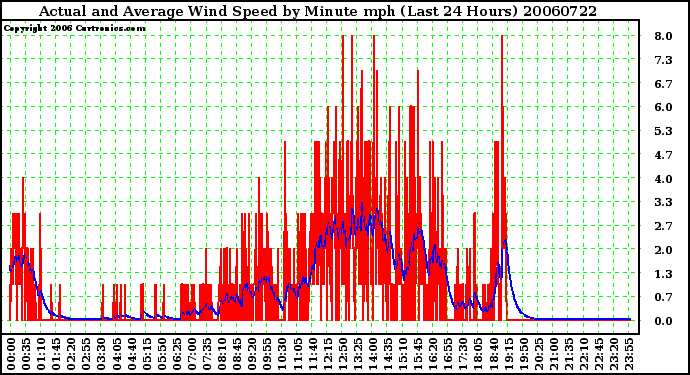Click the 2.7 y-axis label
Viewport: 690px width, 375px height.
663,226
